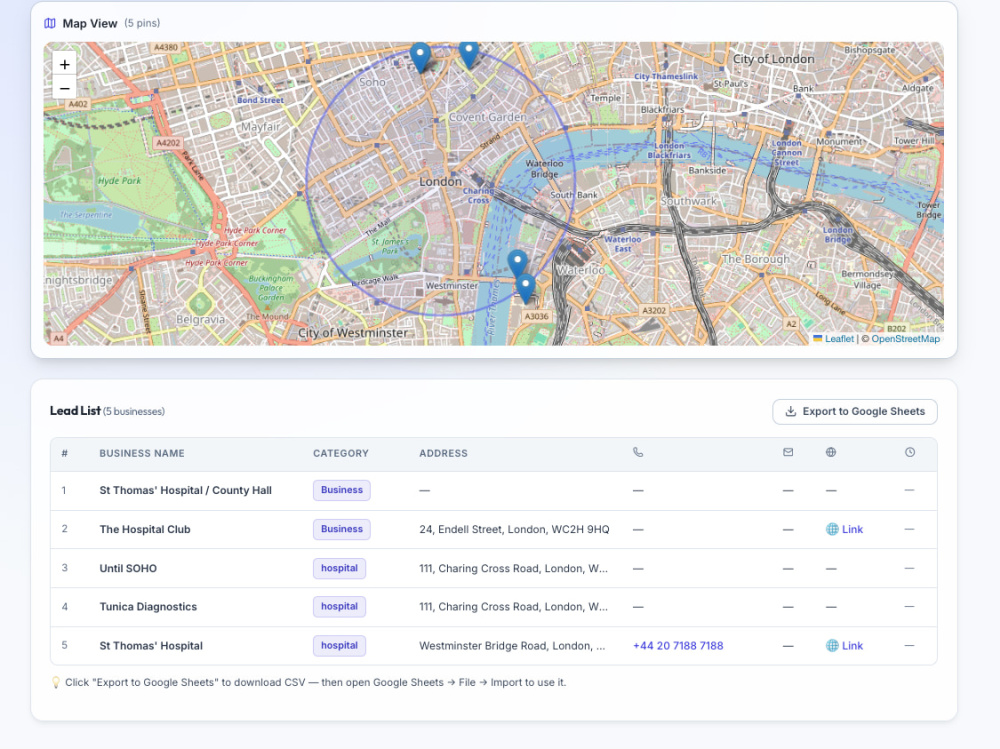The height and width of the screenshot is (749, 1000).
Task: Call St Thomas' Hospital phone number +44 20 7188 7188
Action: point(678,646)
